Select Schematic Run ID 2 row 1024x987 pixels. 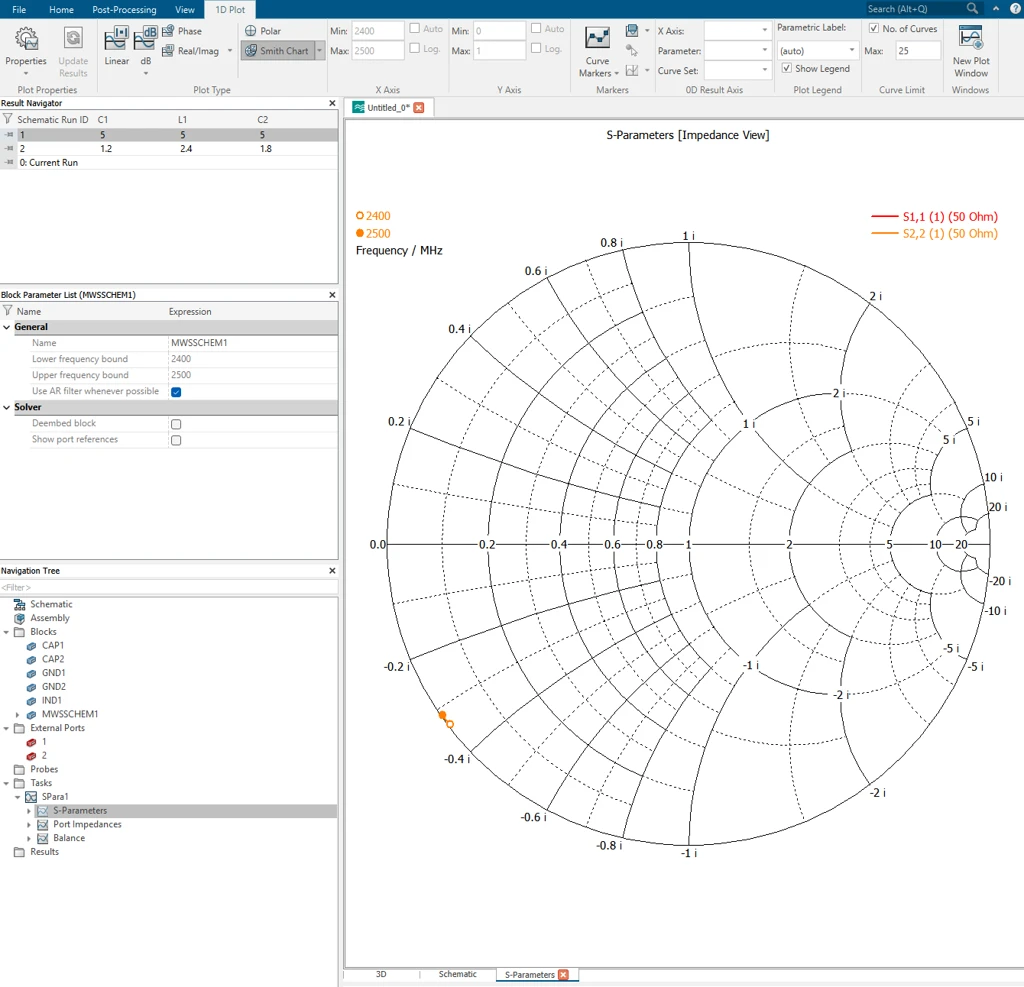[169, 148]
